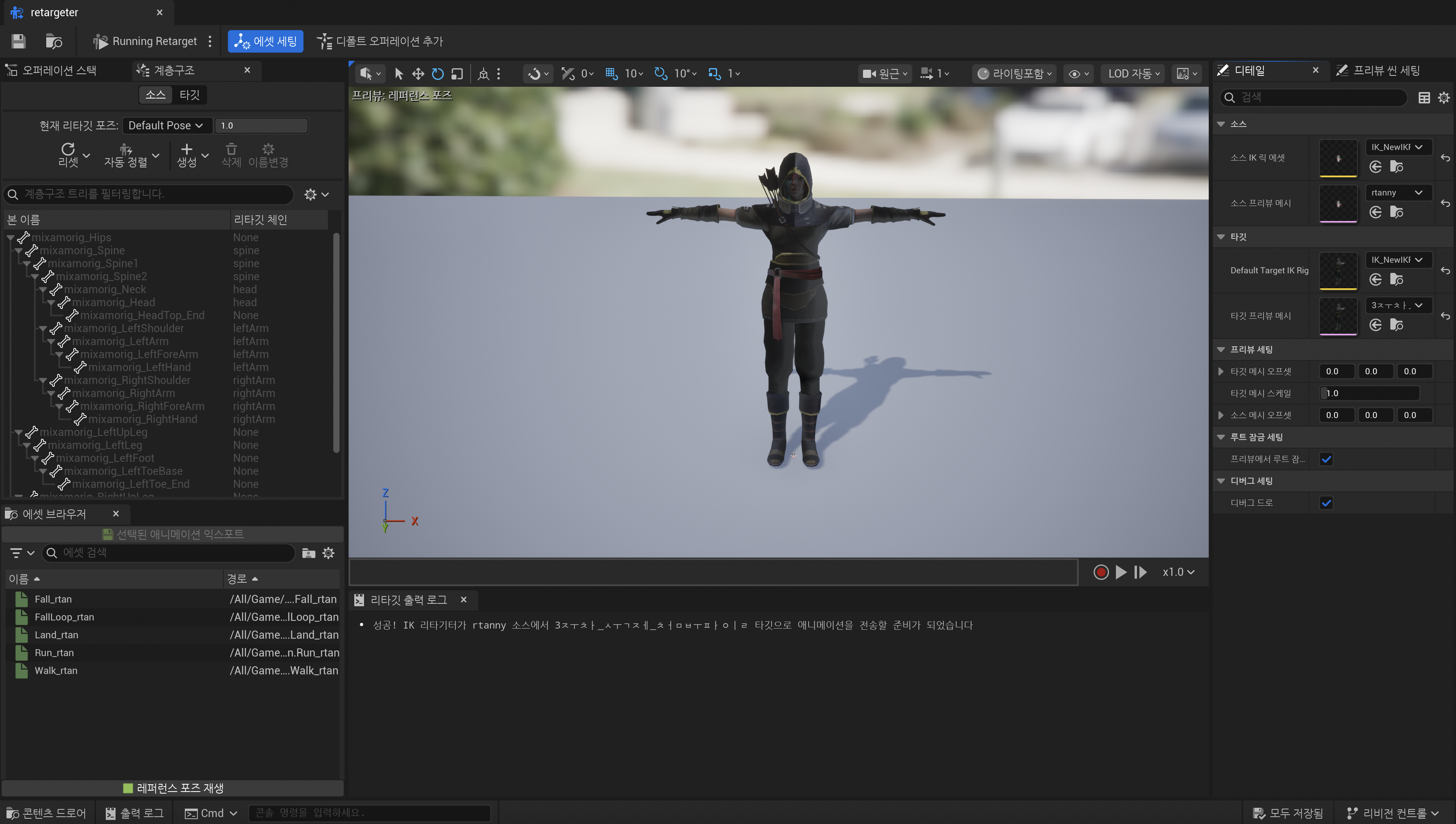Screen dimensions: 1456x824
Task: Delete the current pose with 삭제
Action: click(231, 155)
